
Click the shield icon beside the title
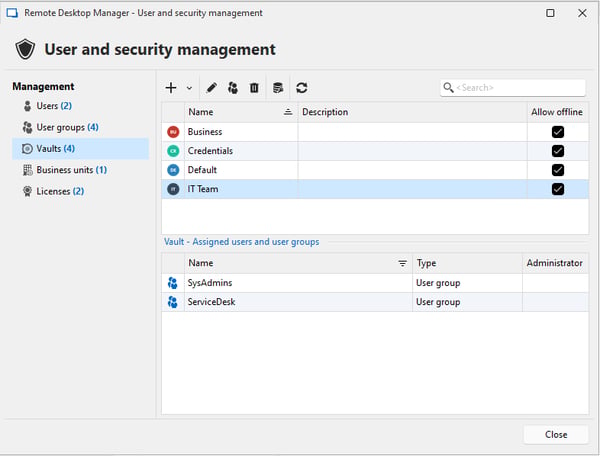[25, 49]
